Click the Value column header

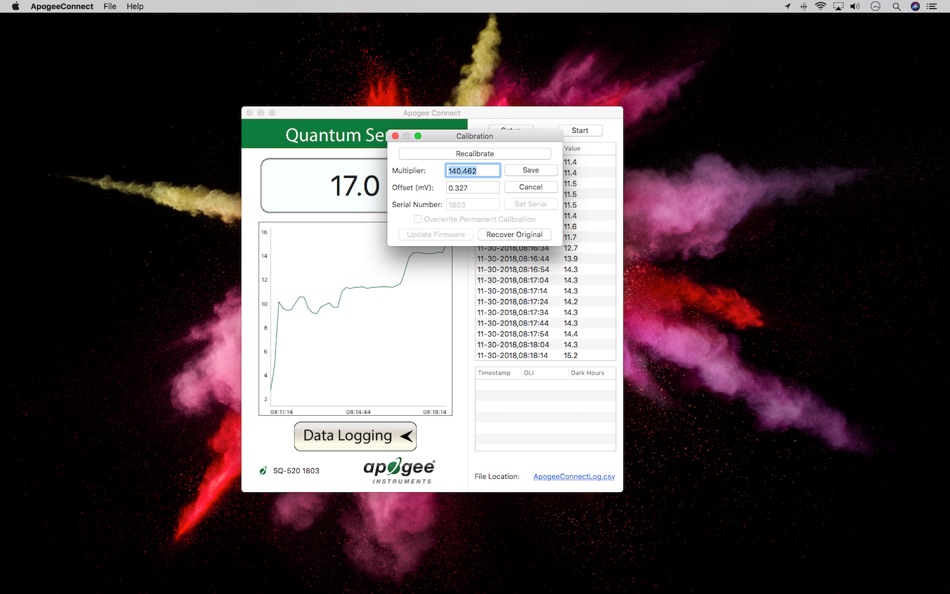tap(573, 148)
